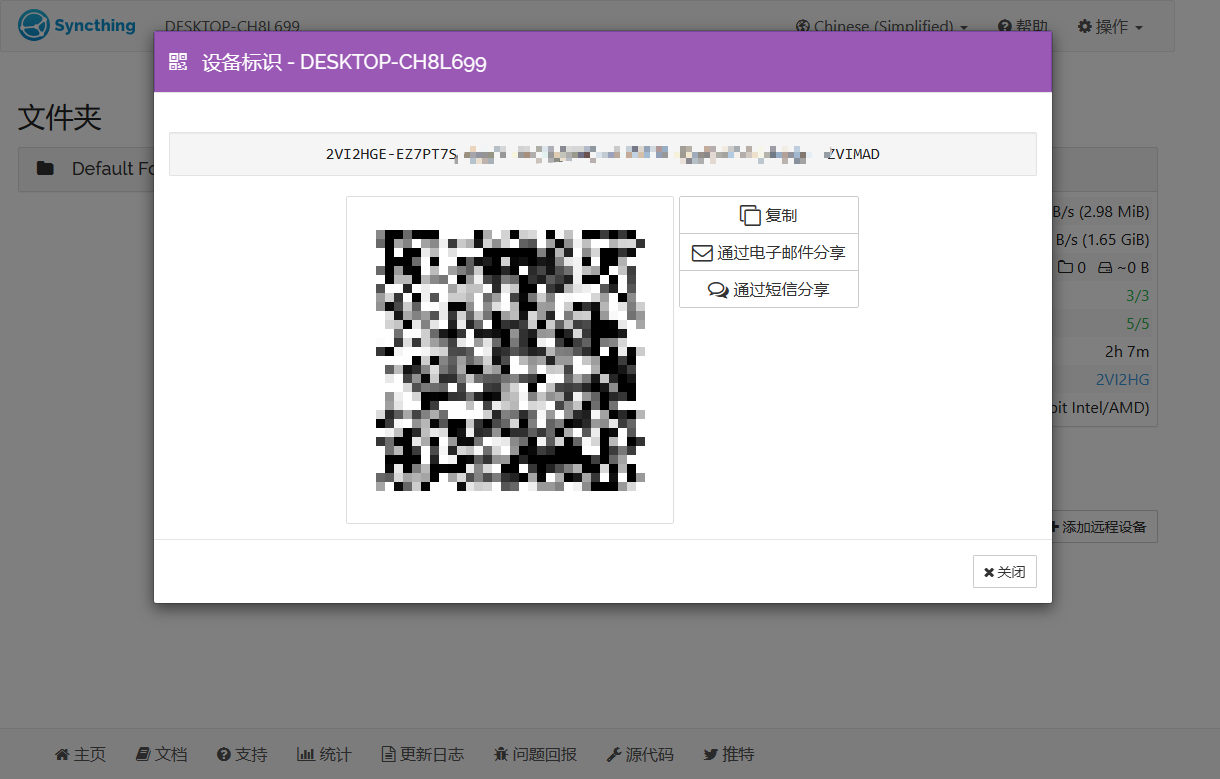Image resolution: width=1220 pixels, height=779 pixels.
Task: Click the 2h 7m uptime value
Action: [x=1127, y=352]
